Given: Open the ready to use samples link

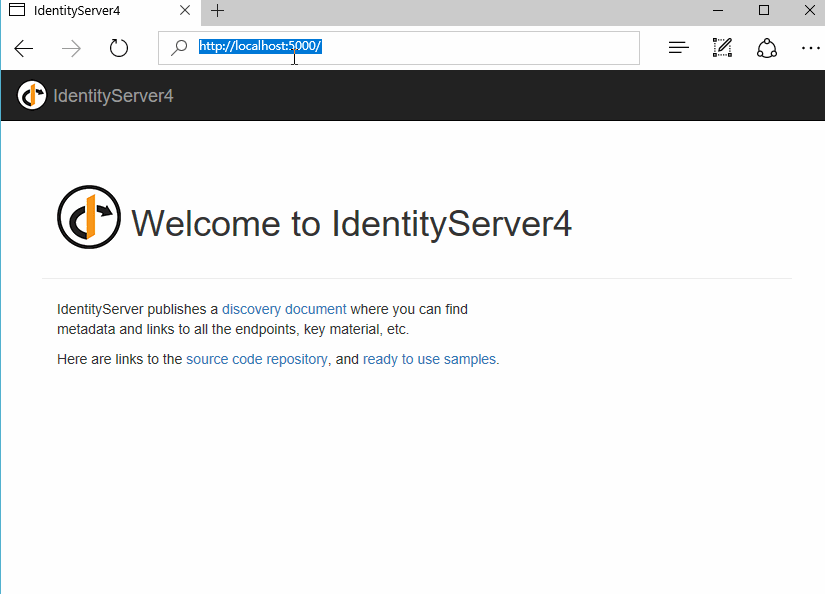Looking at the screenshot, I should point(429,359).
